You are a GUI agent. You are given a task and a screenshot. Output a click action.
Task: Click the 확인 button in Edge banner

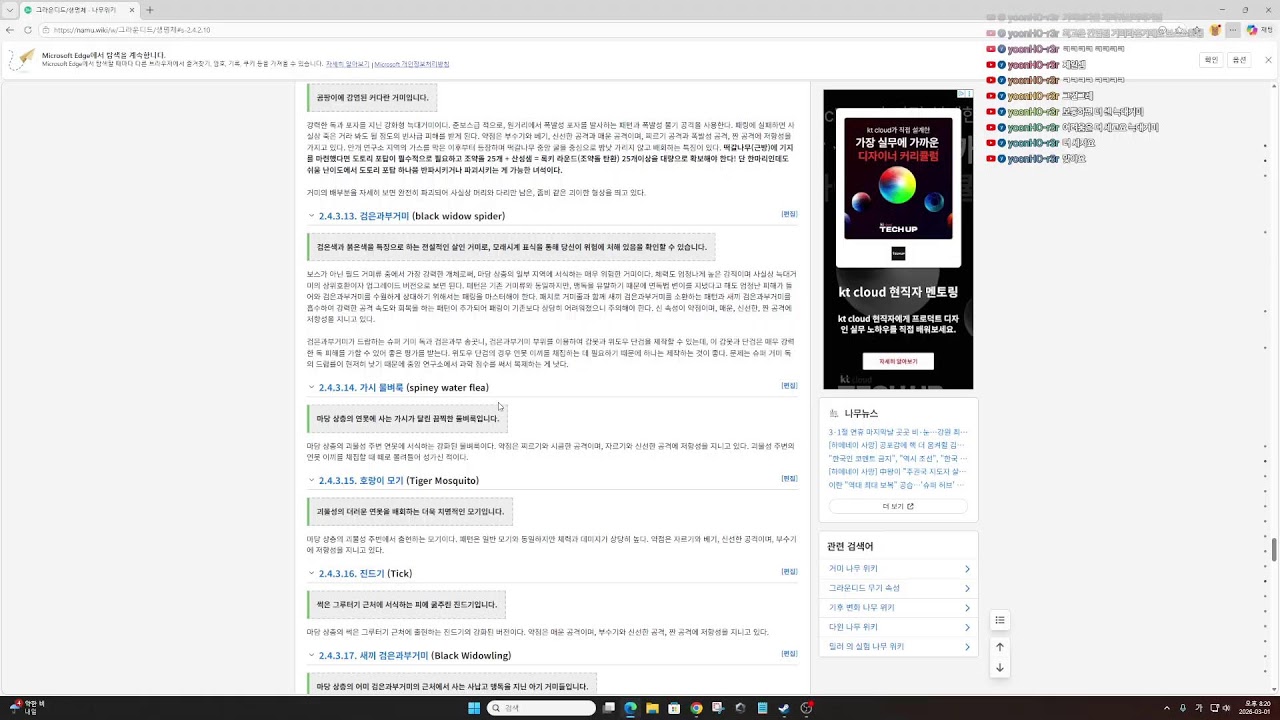tap(1211, 60)
